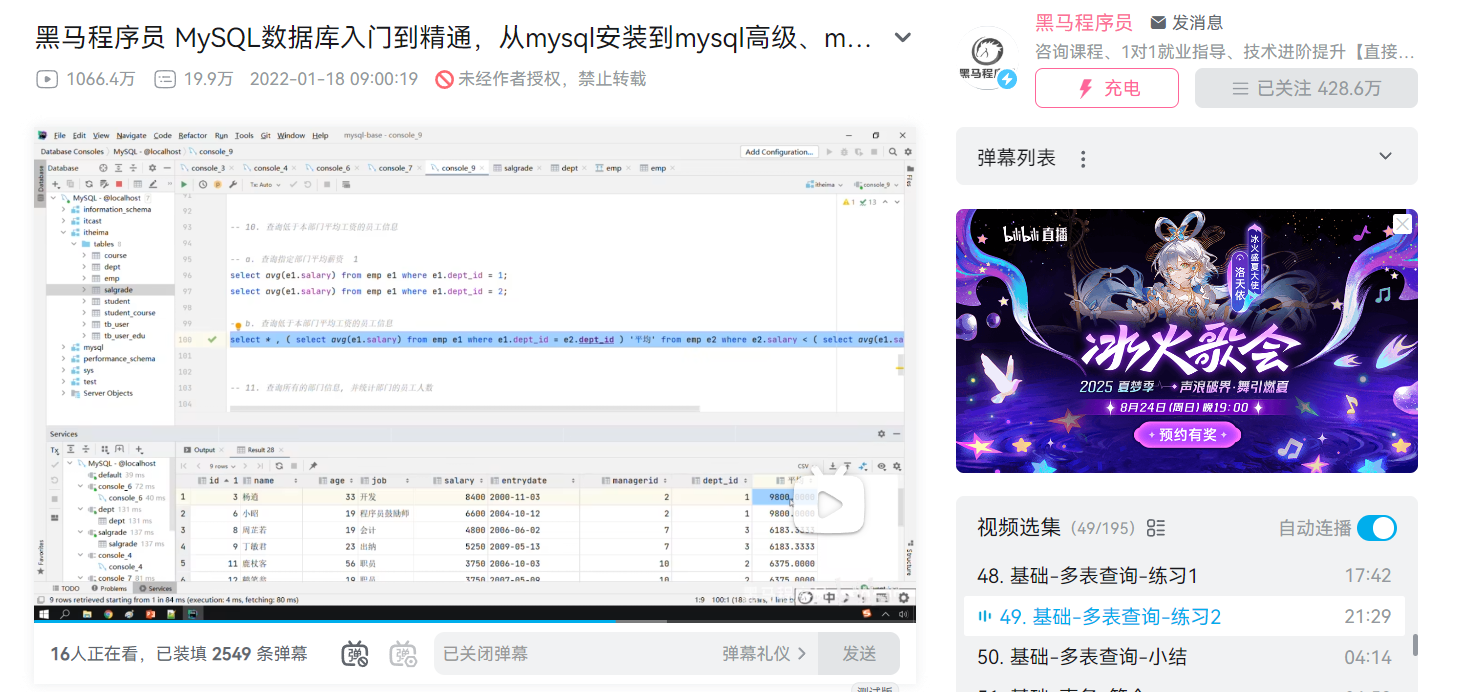Click Add Configuration... button in the IDE

pyautogui.click(x=779, y=152)
